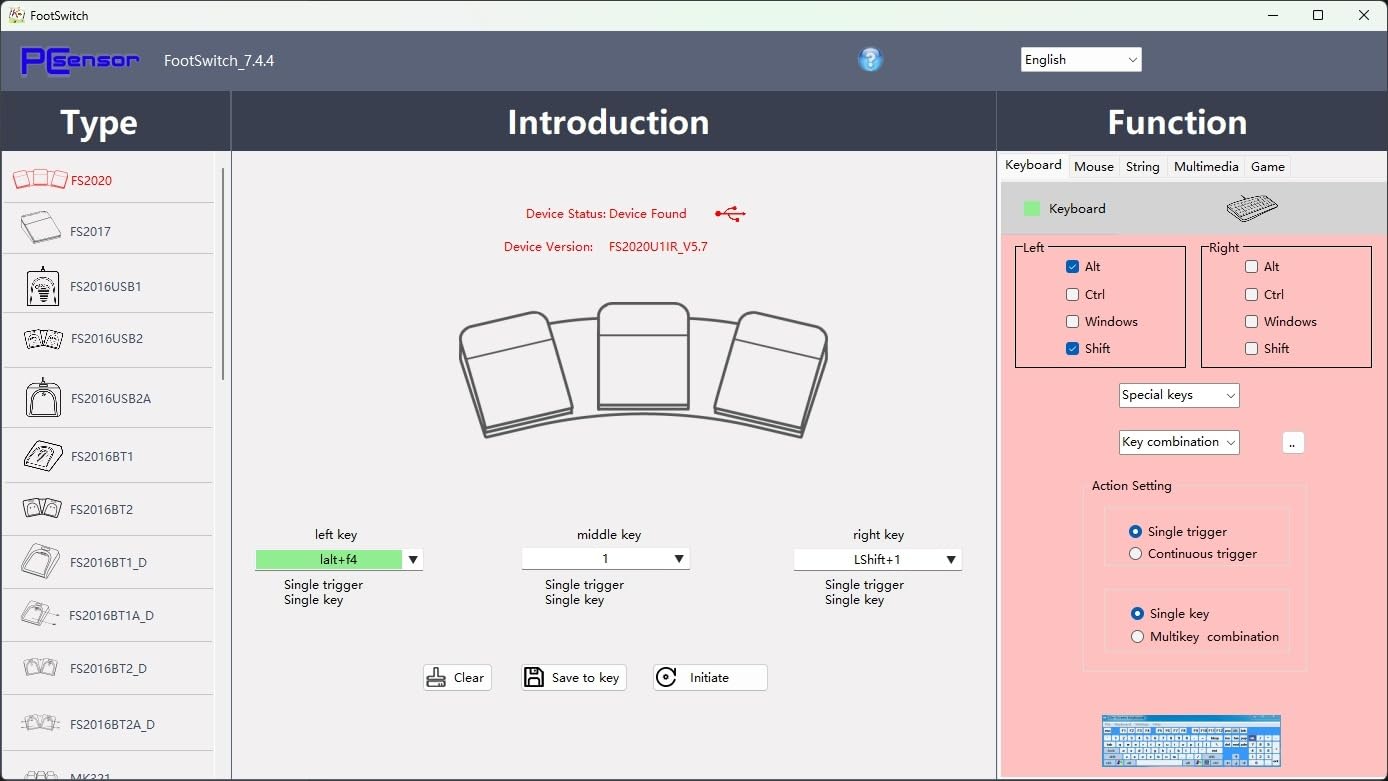
Task: Click the Save to key button
Action: pyautogui.click(x=574, y=678)
